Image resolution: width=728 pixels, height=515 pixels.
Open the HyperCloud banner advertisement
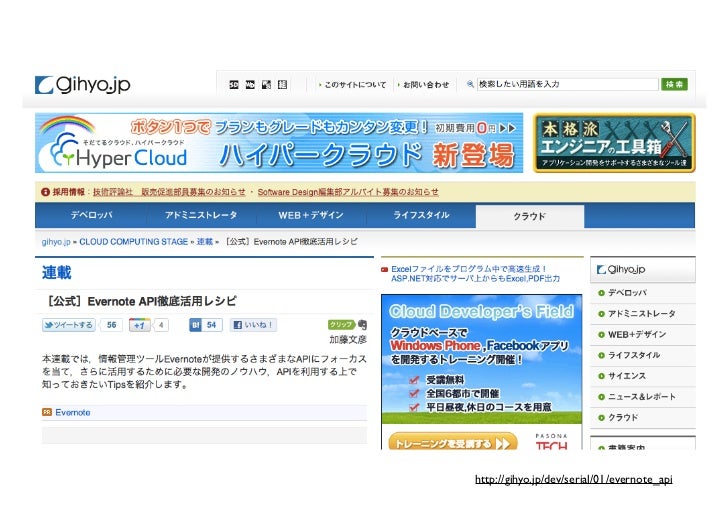click(x=279, y=143)
